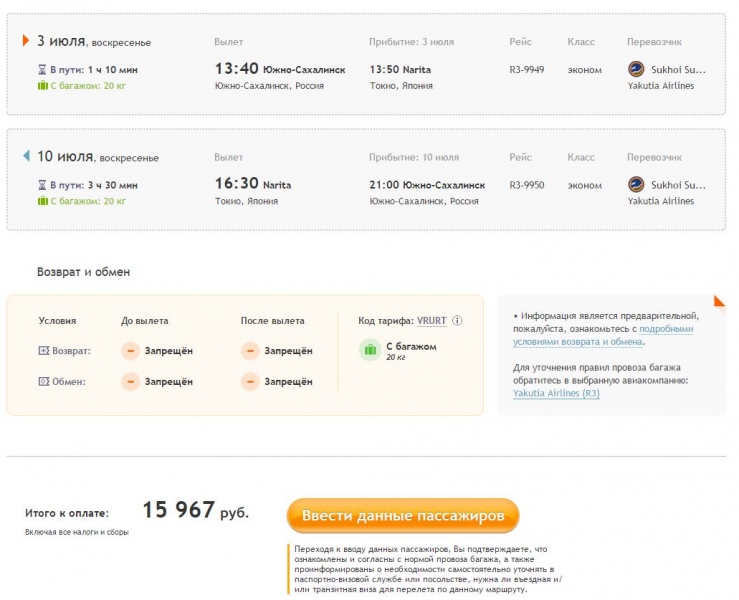The height and width of the screenshot is (600, 739).
Task: Follow the Yakutia Airlines (R3) link
Action: [x=556, y=394]
